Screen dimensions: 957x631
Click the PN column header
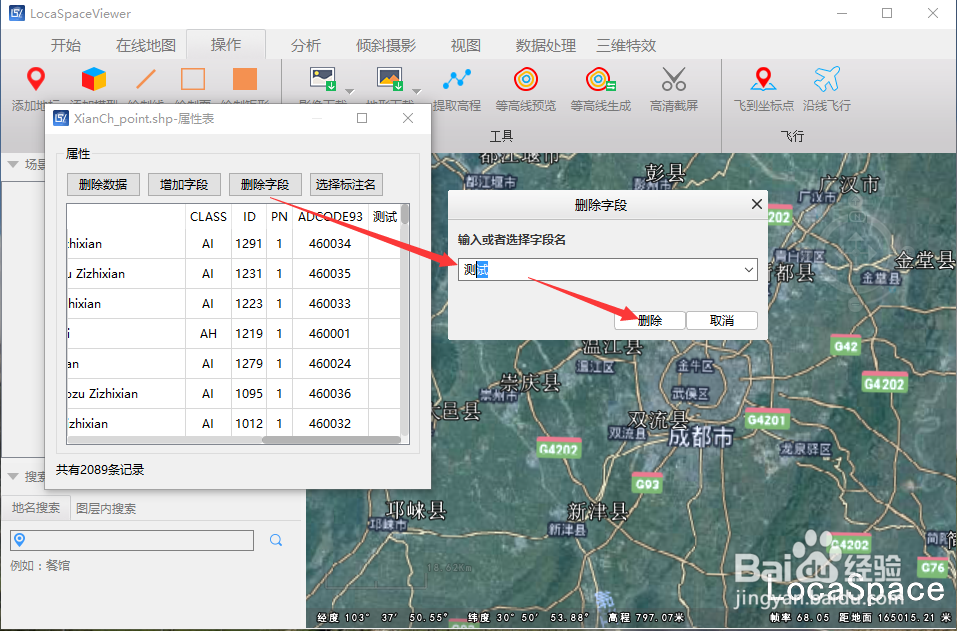coord(279,217)
